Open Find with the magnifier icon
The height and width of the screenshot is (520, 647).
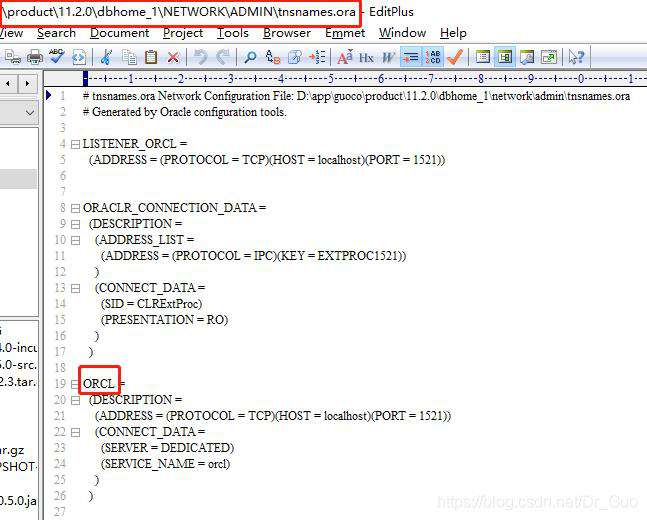pos(250,57)
